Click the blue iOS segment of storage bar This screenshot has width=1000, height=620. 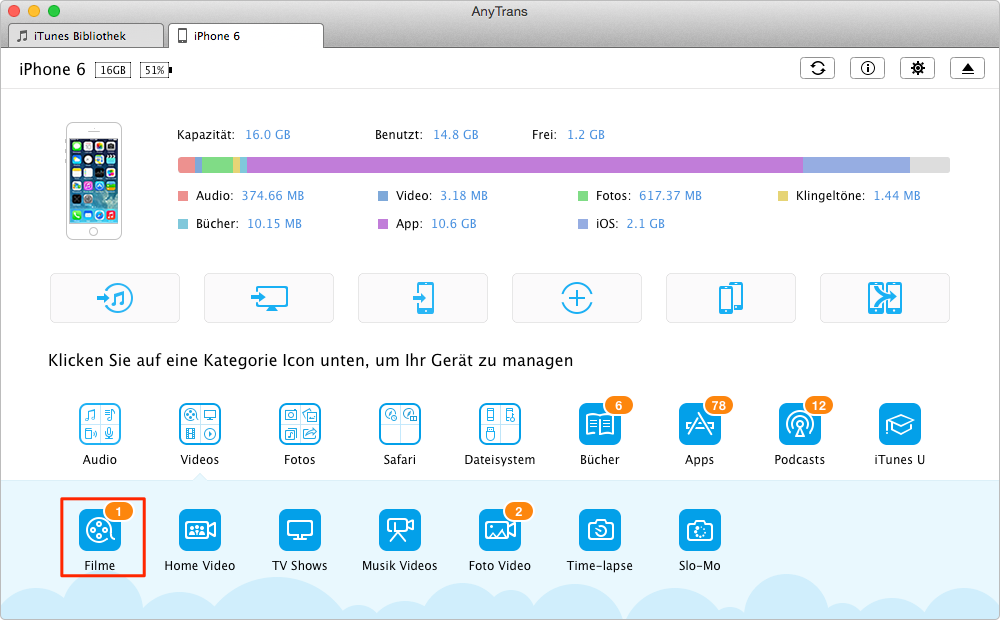tap(856, 165)
